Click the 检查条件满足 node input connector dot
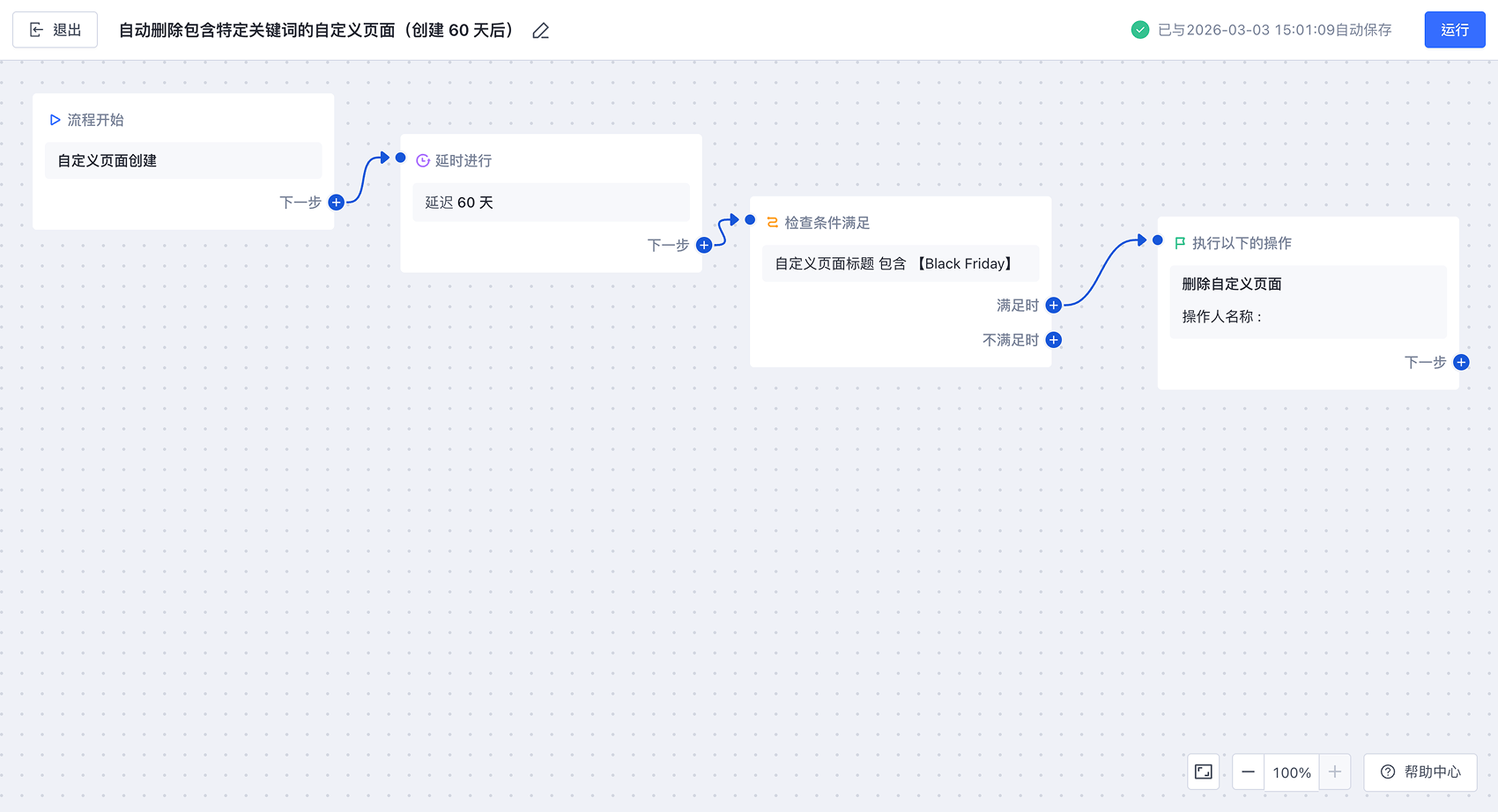Viewport: 1498px width, 812px height. pyautogui.click(x=750, y=219)
